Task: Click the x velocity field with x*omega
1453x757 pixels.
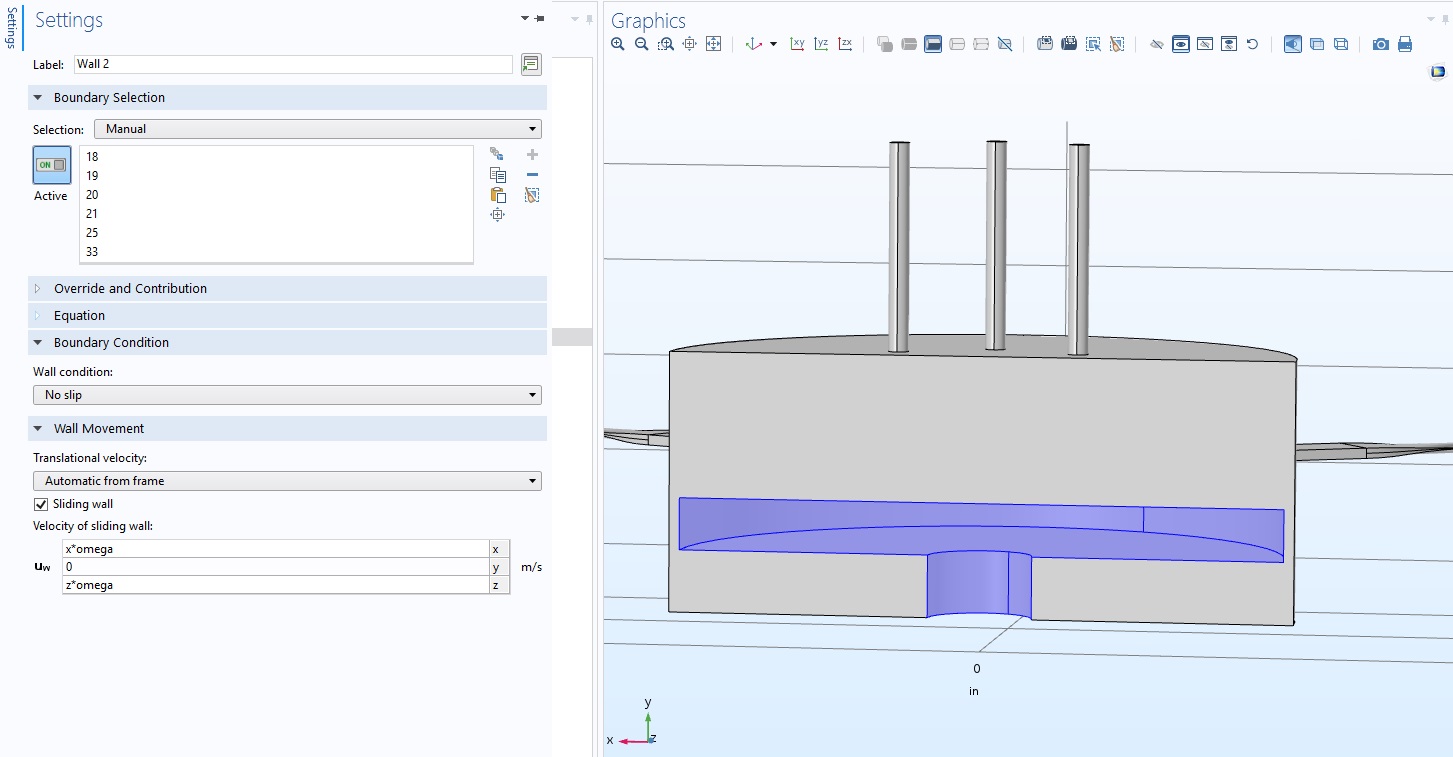Action: click(x=275, y=549)
